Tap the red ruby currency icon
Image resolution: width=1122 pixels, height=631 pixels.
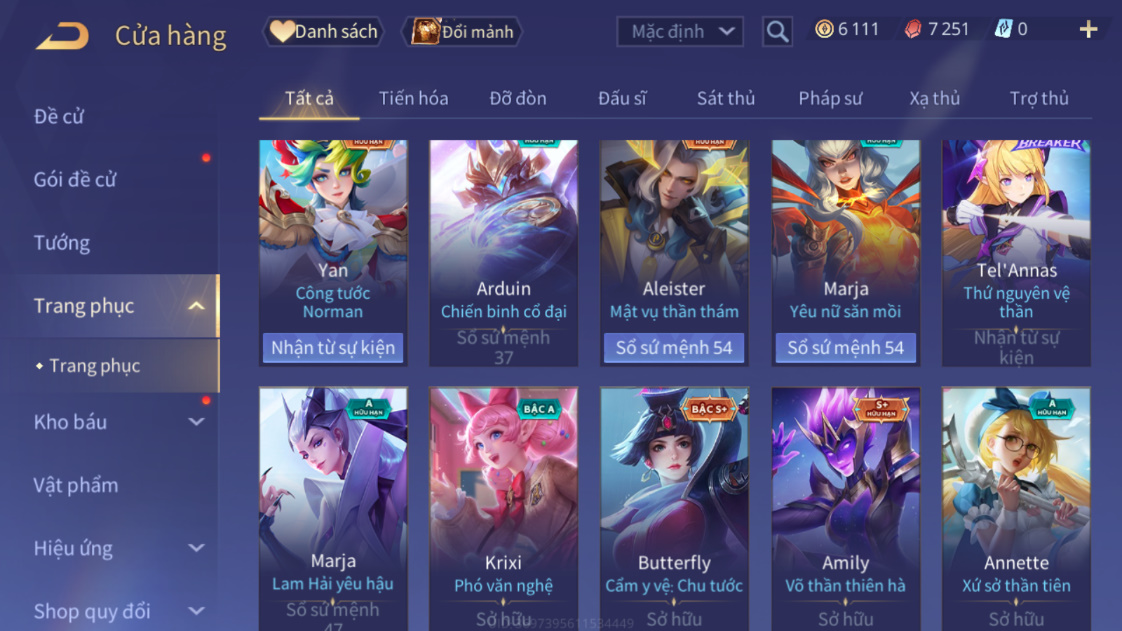pos(913,29)
